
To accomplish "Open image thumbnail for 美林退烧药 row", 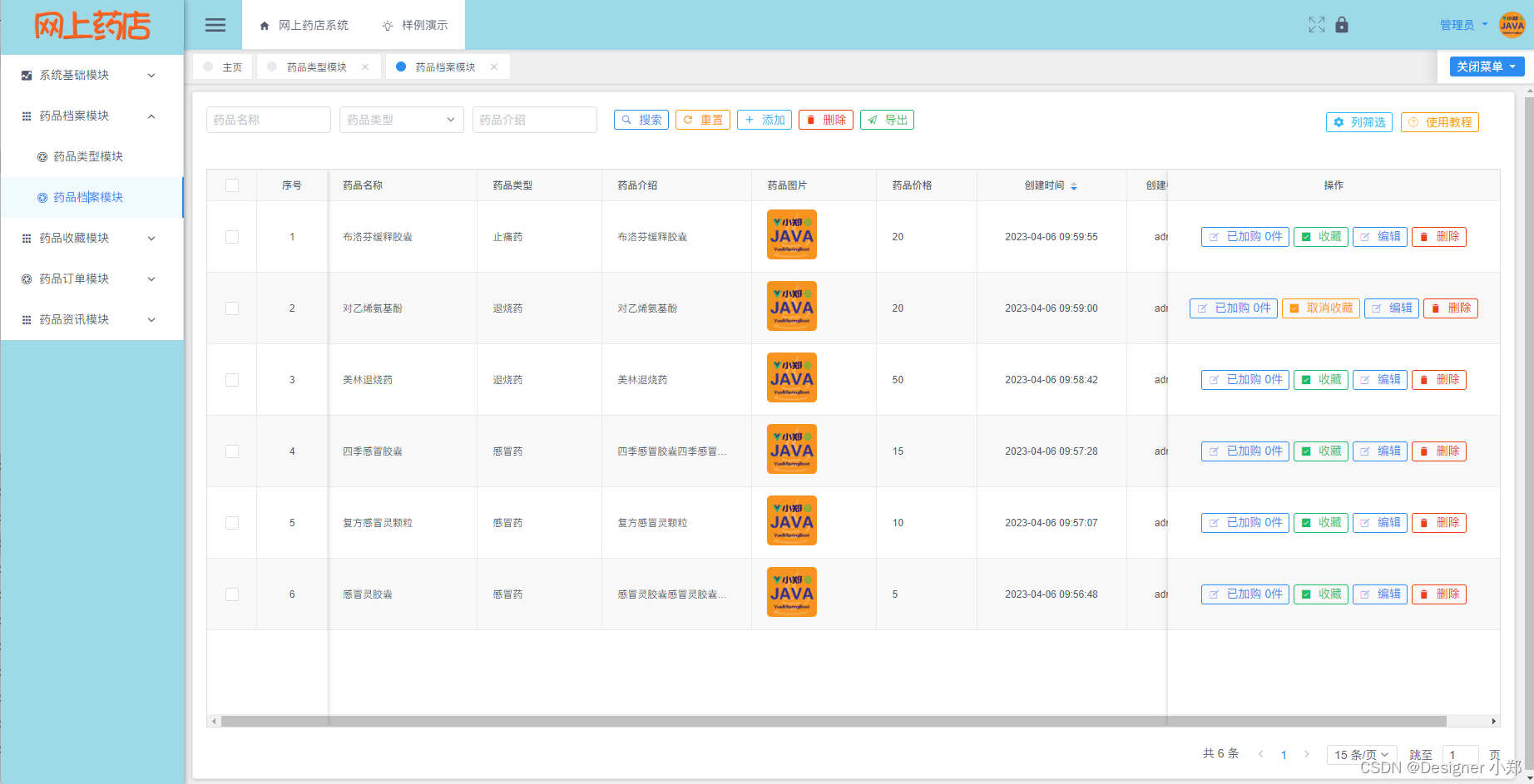I will pos(792,377).
